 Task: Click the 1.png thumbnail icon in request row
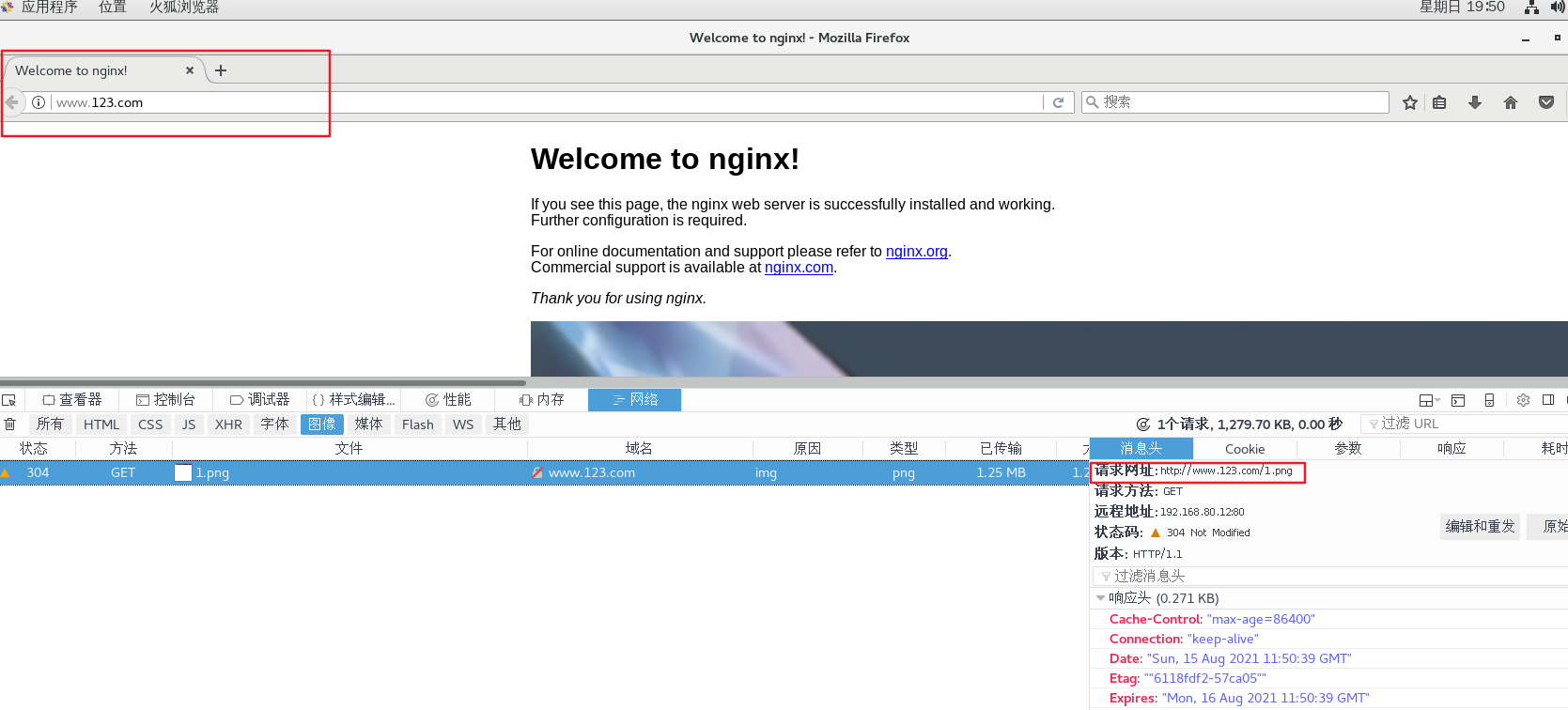(183, 473)
